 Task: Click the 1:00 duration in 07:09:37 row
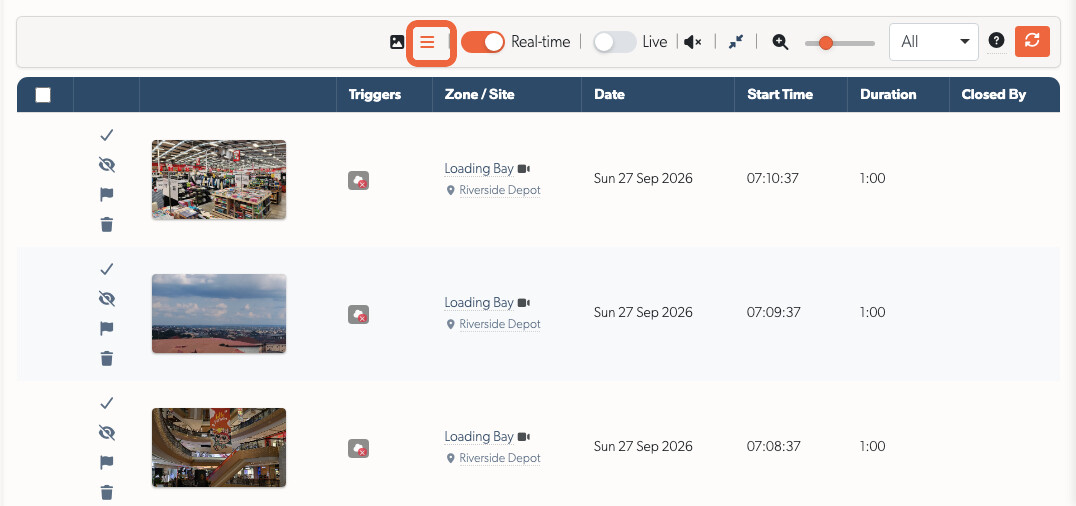(x=872, y=312)
